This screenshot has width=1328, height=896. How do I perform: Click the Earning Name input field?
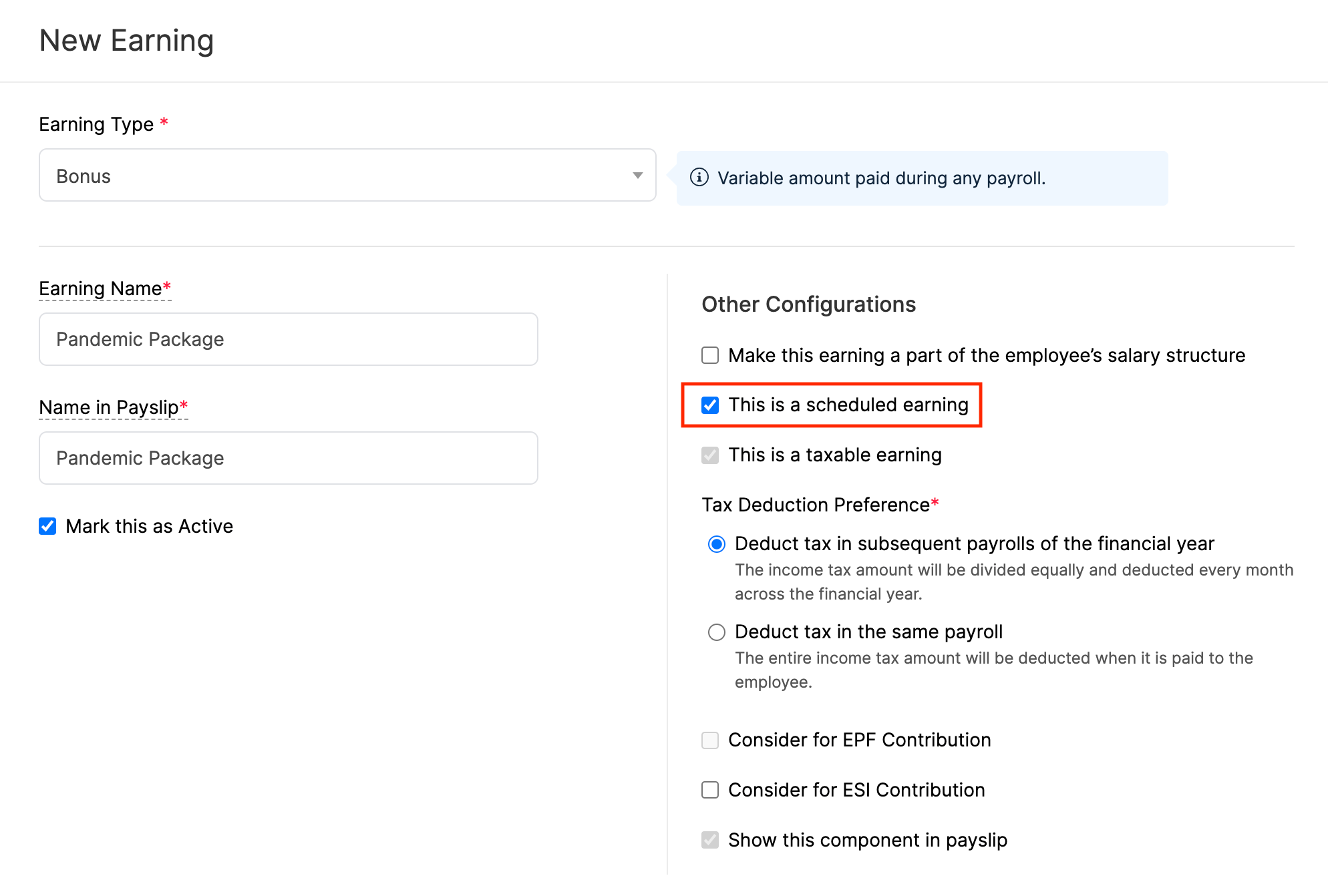click(x=288, y=339)
